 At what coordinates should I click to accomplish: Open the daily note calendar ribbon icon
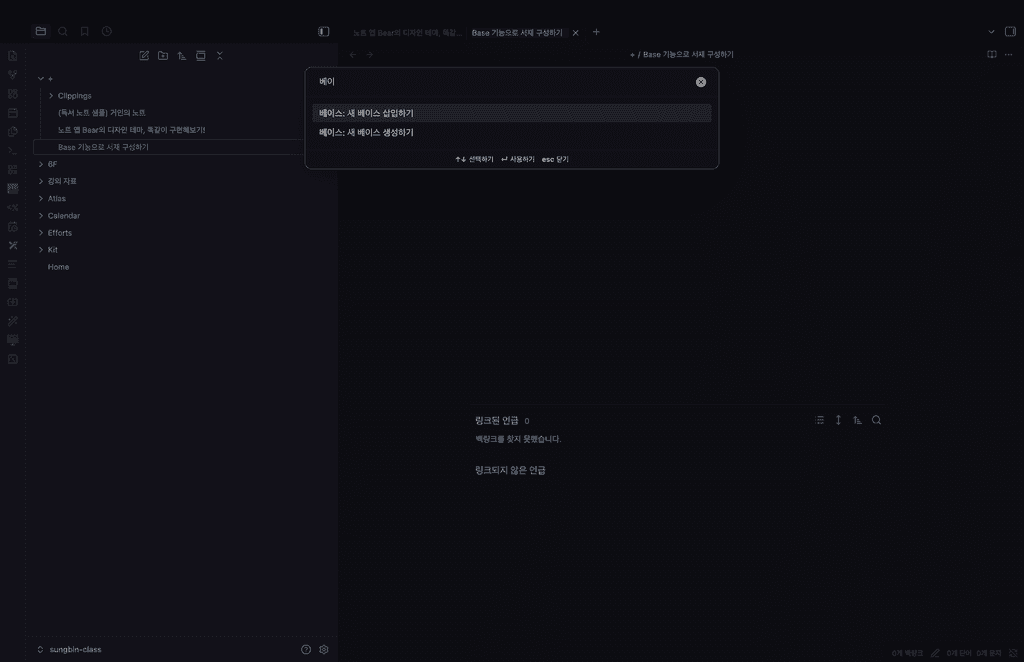pyautogui.click(x=12, y=112)
